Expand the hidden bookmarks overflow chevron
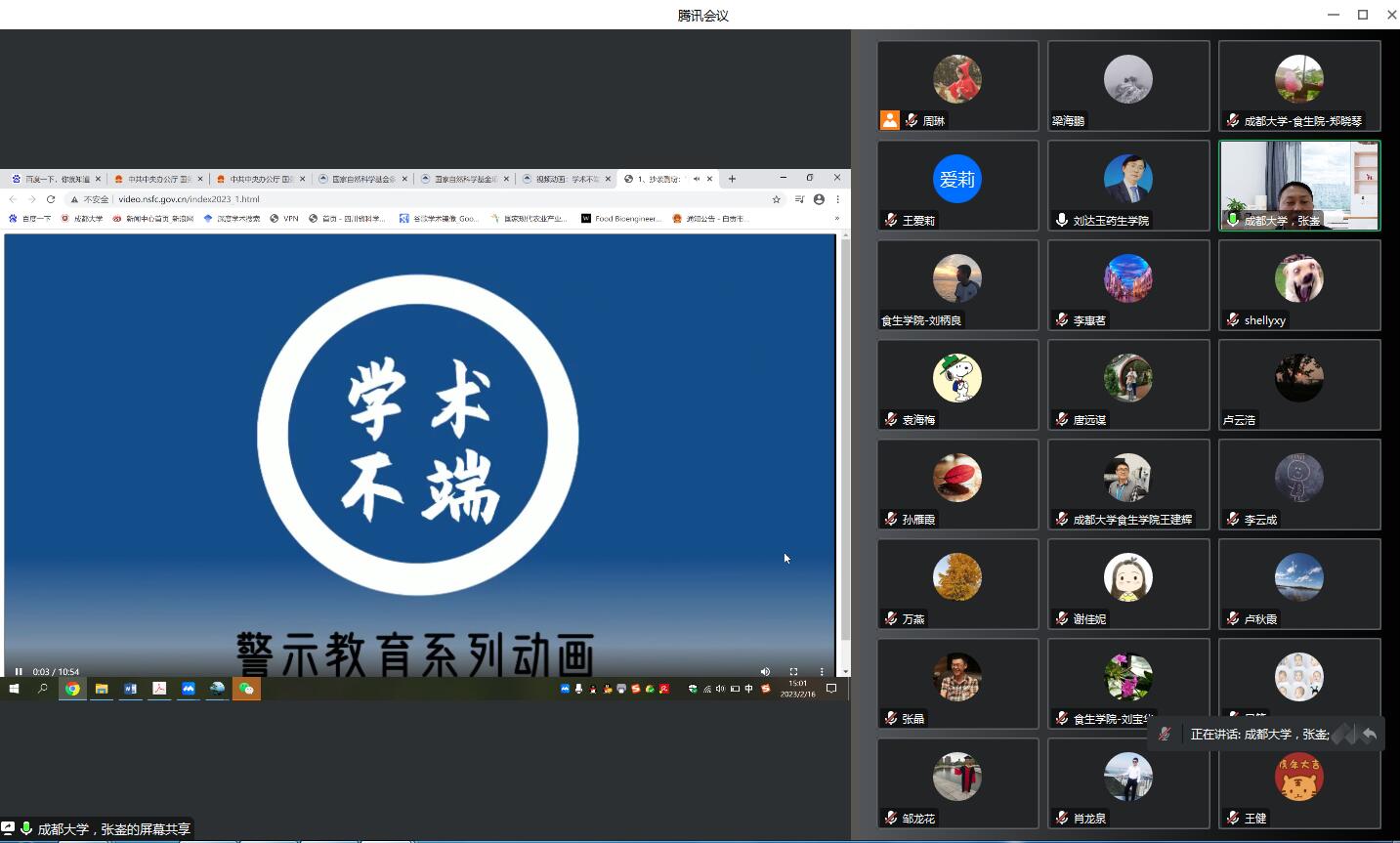Screen dimensions: 1400x843 tap(836, 219)
